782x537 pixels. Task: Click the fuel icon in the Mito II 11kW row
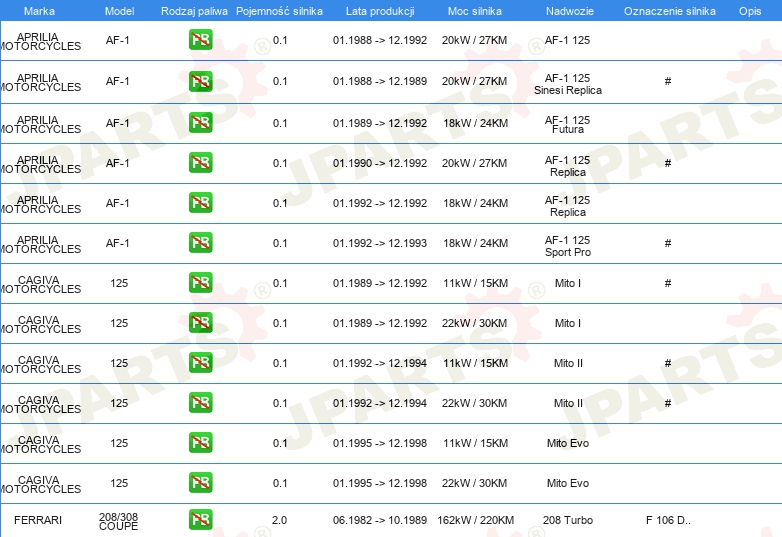click(200, 363)
